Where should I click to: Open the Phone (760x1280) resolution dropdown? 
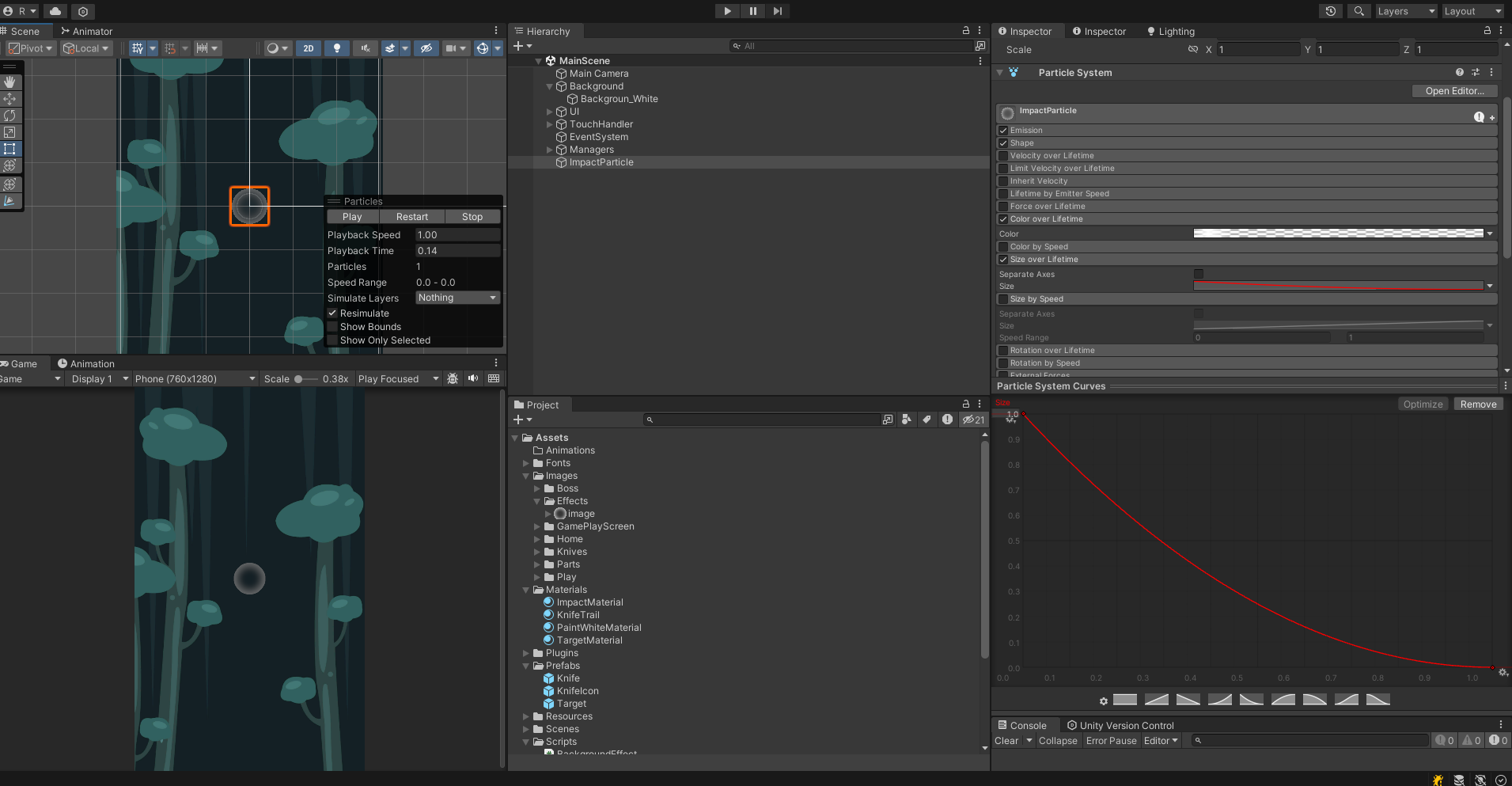coord(195,378)
